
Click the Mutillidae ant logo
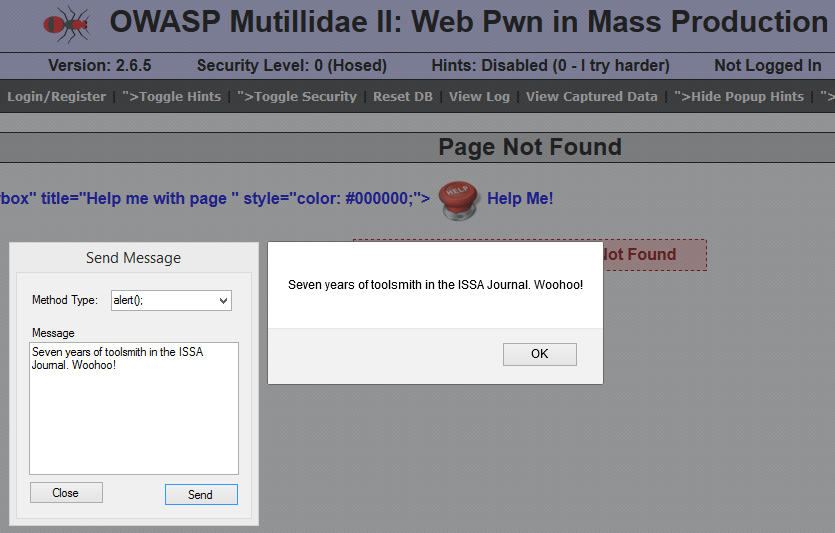coord(66,24)
